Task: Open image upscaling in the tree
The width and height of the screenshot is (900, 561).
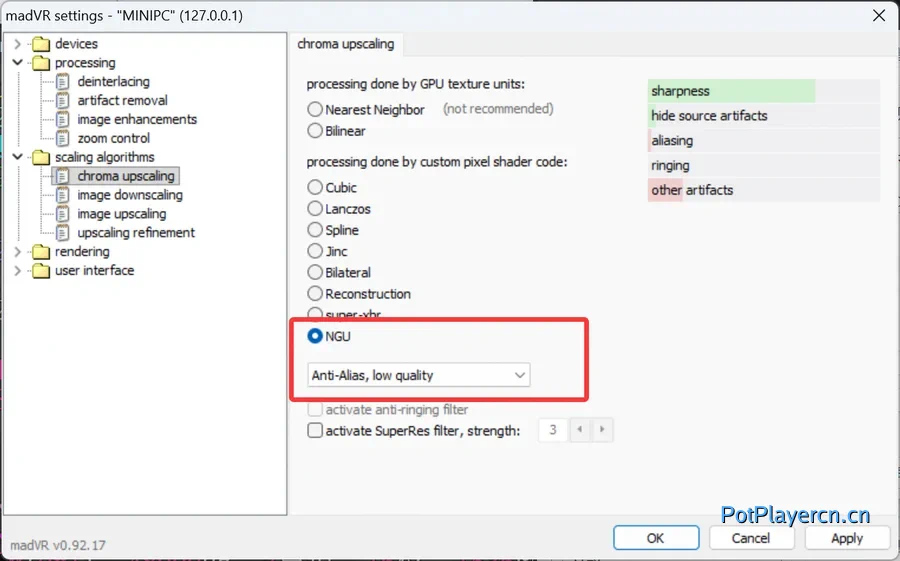Action: coord(121,214)
